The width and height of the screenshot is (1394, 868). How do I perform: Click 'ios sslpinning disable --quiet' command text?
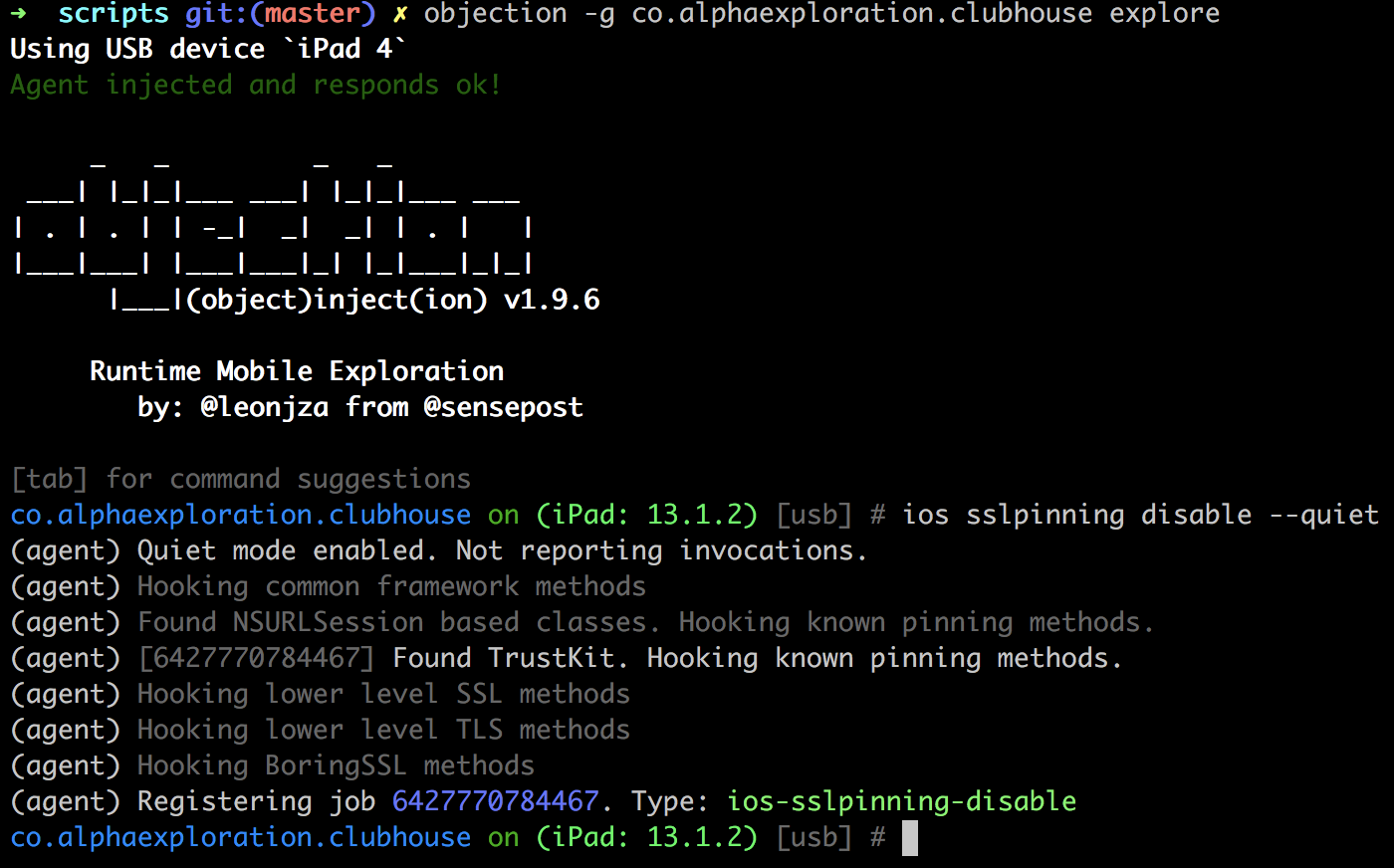[x=1141, y=515]
